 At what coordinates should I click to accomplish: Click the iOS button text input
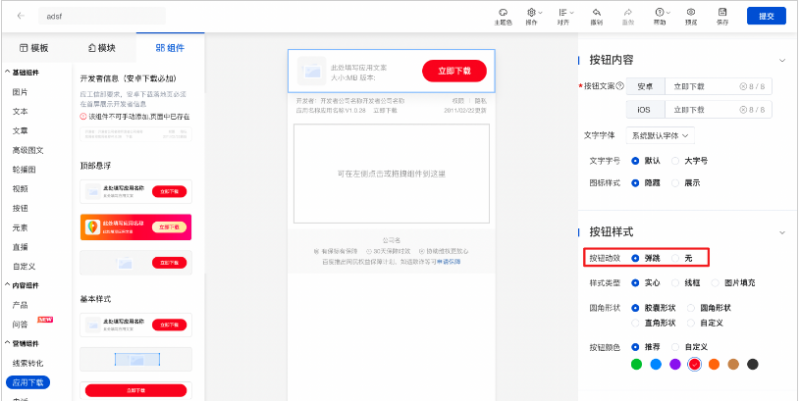pyautogui.click(x=718, y=110)
